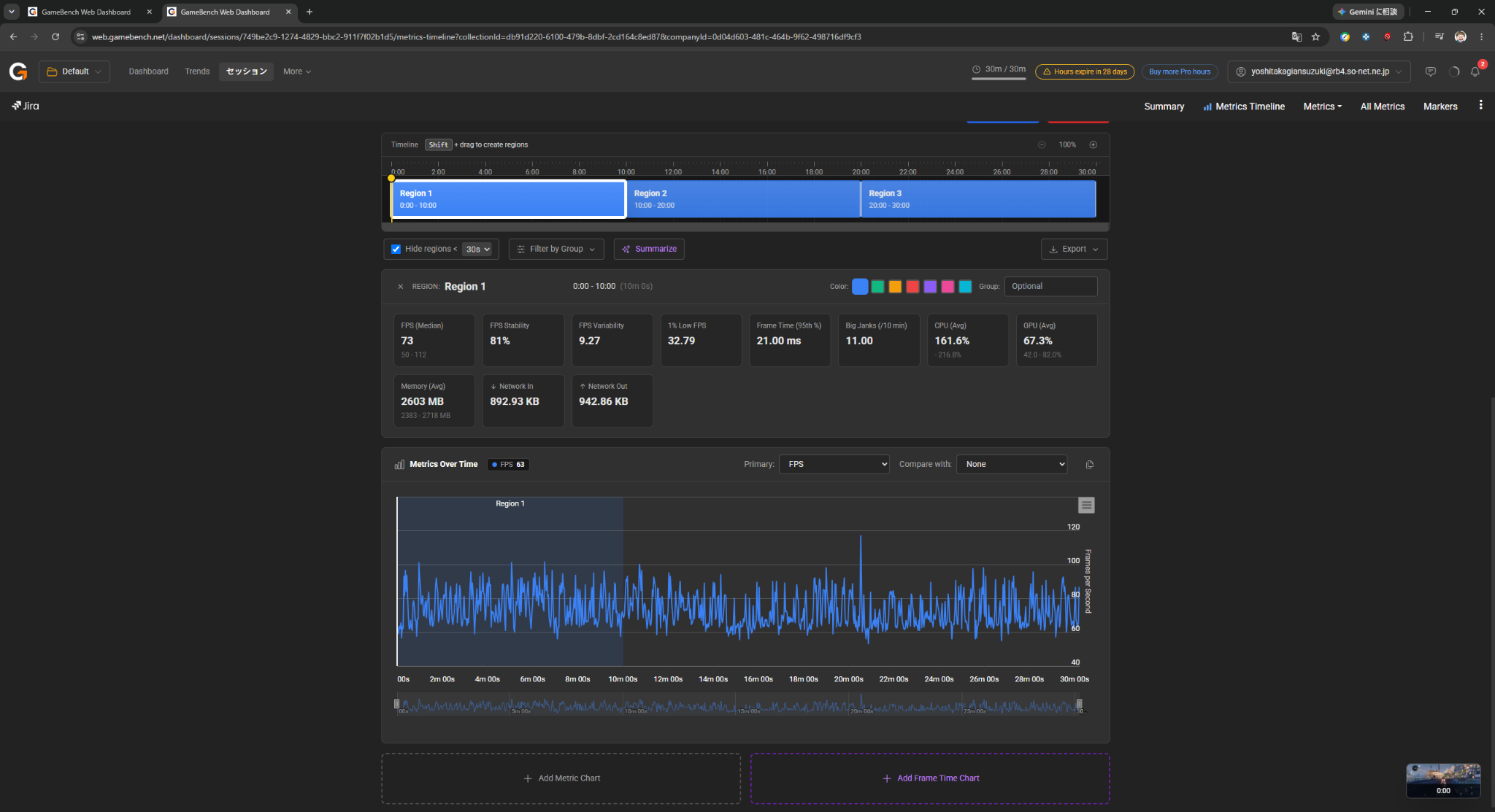
Task: Pick the green region color swatch
Action: point(877,287)
